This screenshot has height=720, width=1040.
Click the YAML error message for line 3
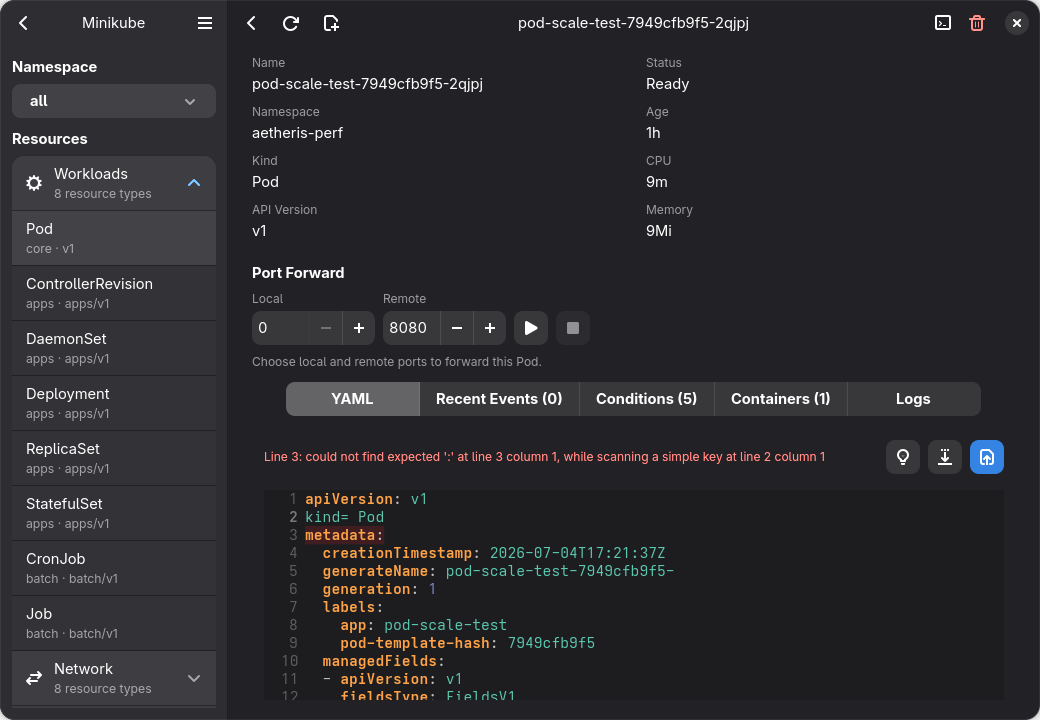point(545,457)
